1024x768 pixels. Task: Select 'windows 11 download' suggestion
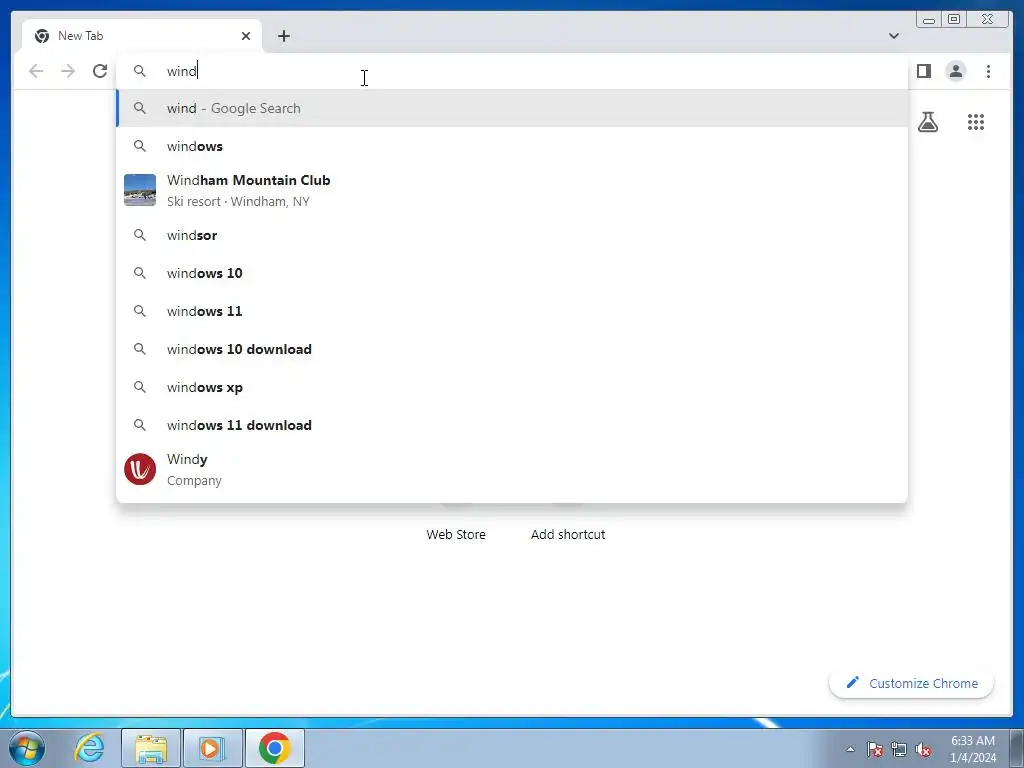[x=512, y=425]
